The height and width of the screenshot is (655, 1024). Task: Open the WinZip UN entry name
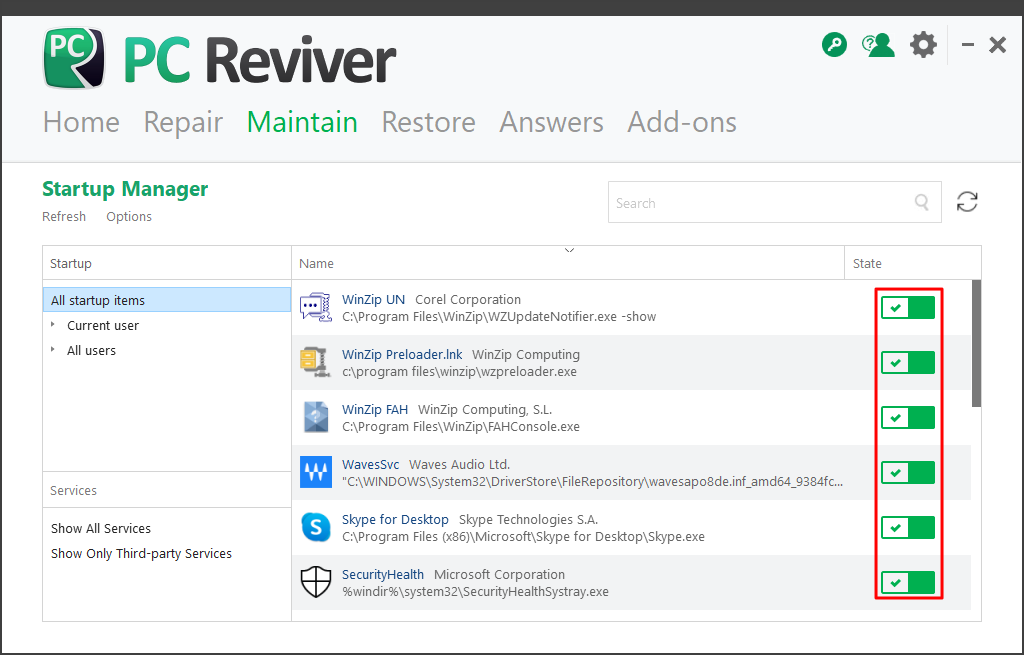[x=374, y=299]
